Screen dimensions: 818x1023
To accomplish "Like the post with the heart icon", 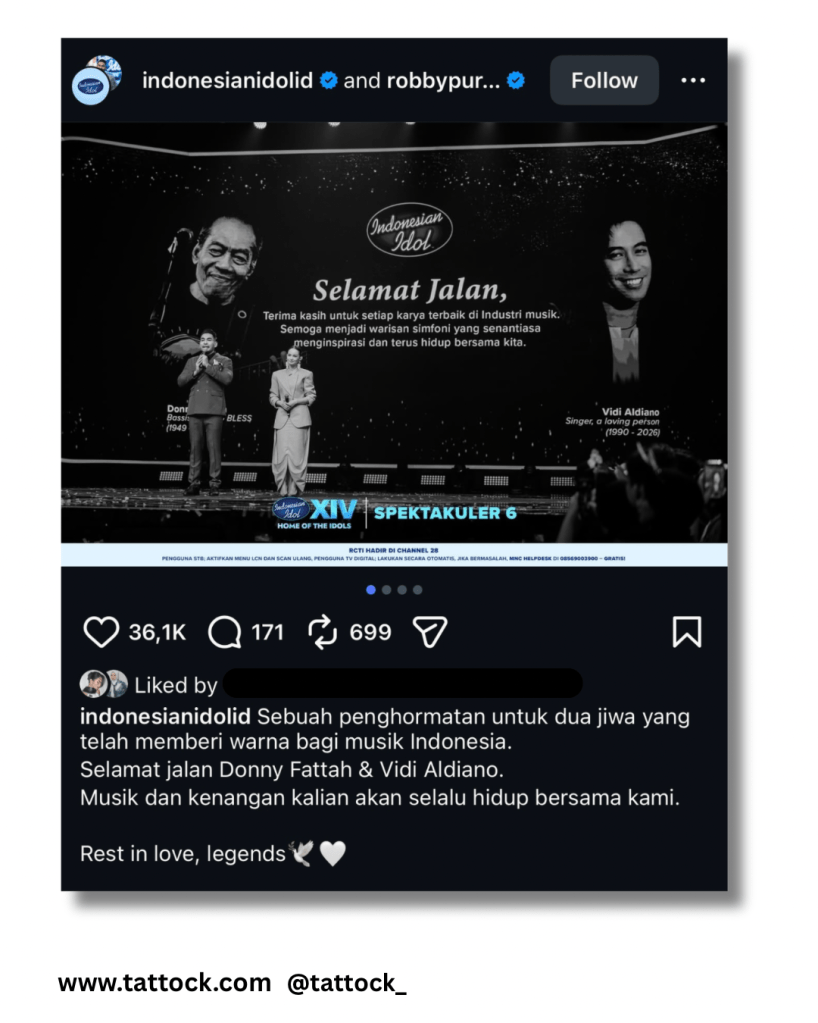I will tap(101, 632).
